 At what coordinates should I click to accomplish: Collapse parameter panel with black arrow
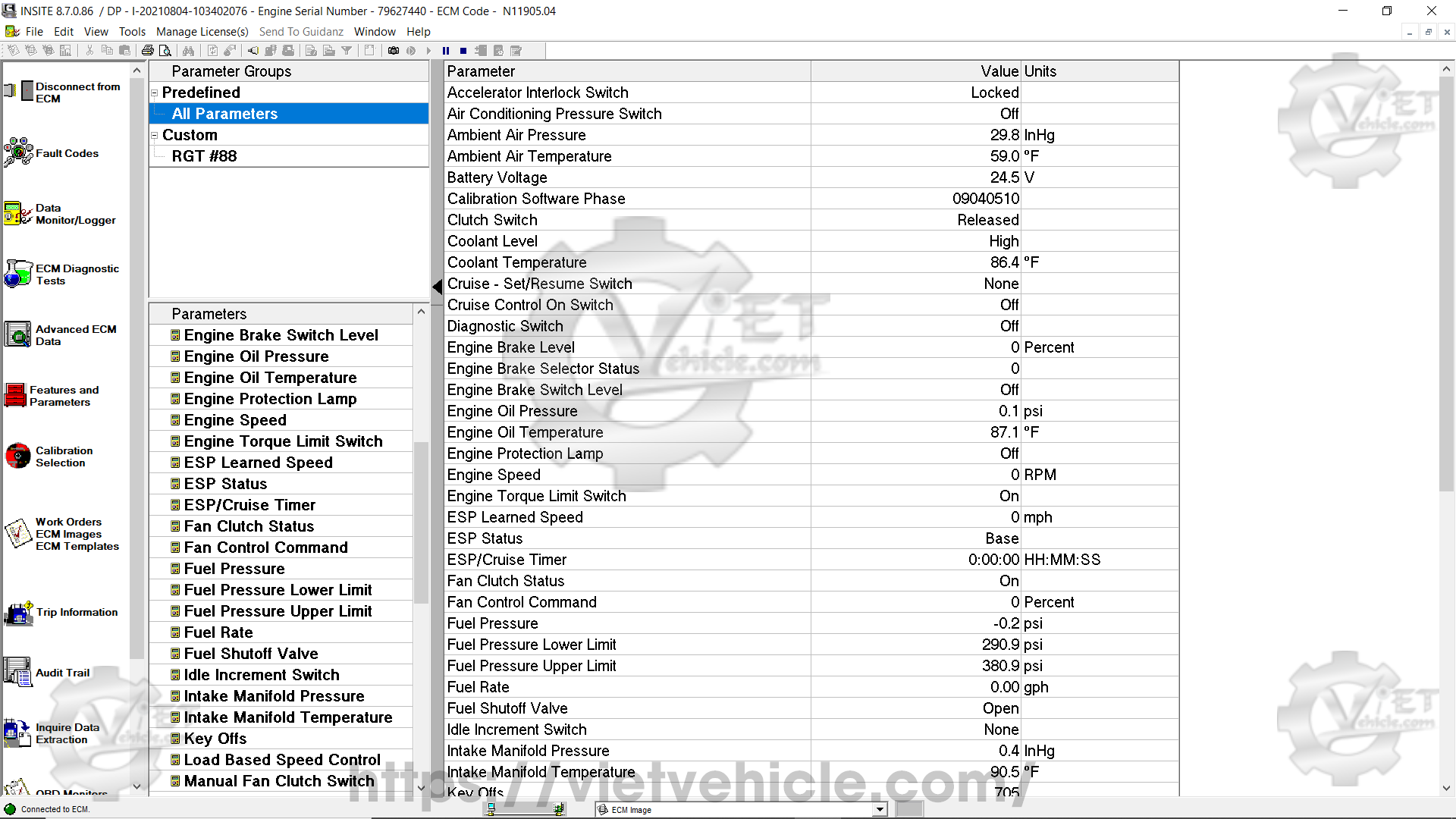[438, 287]
